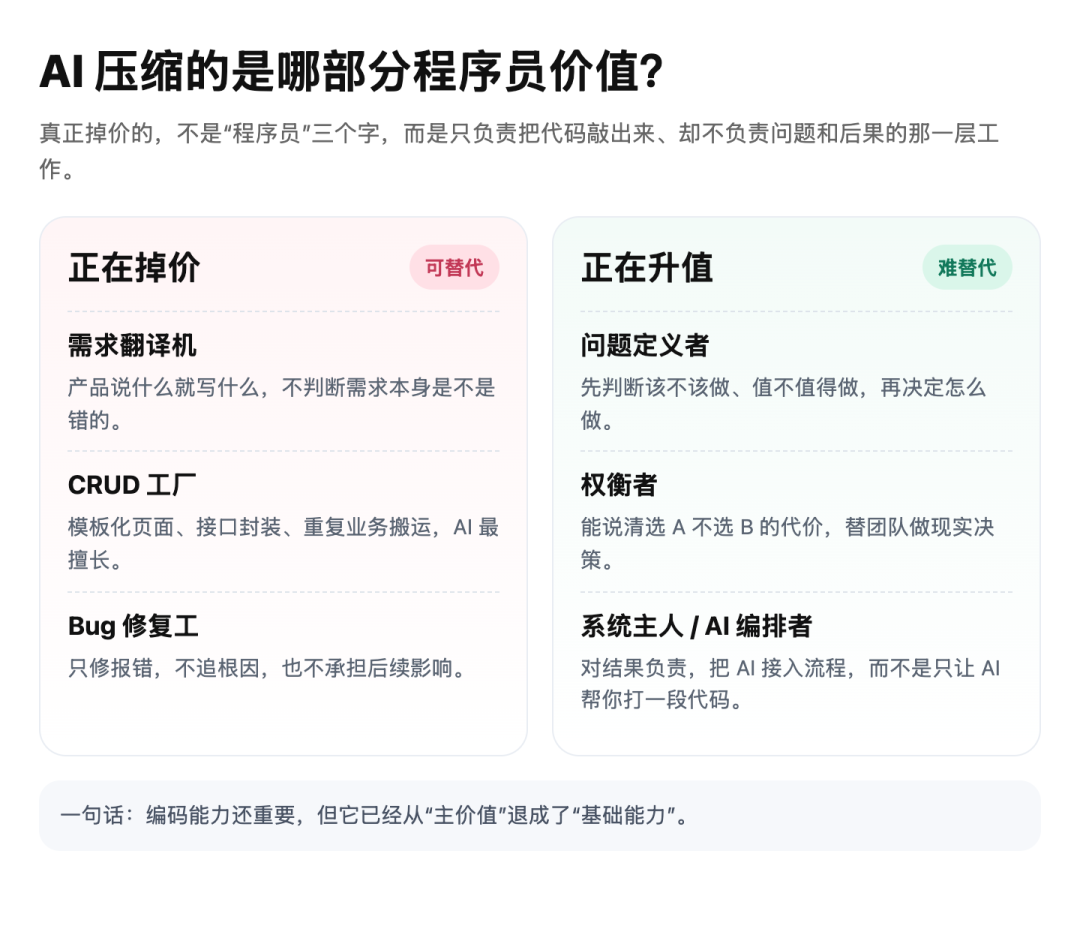Click the 正在掉价 card heading
1080x938 pixels.
[x=134, y=267]
